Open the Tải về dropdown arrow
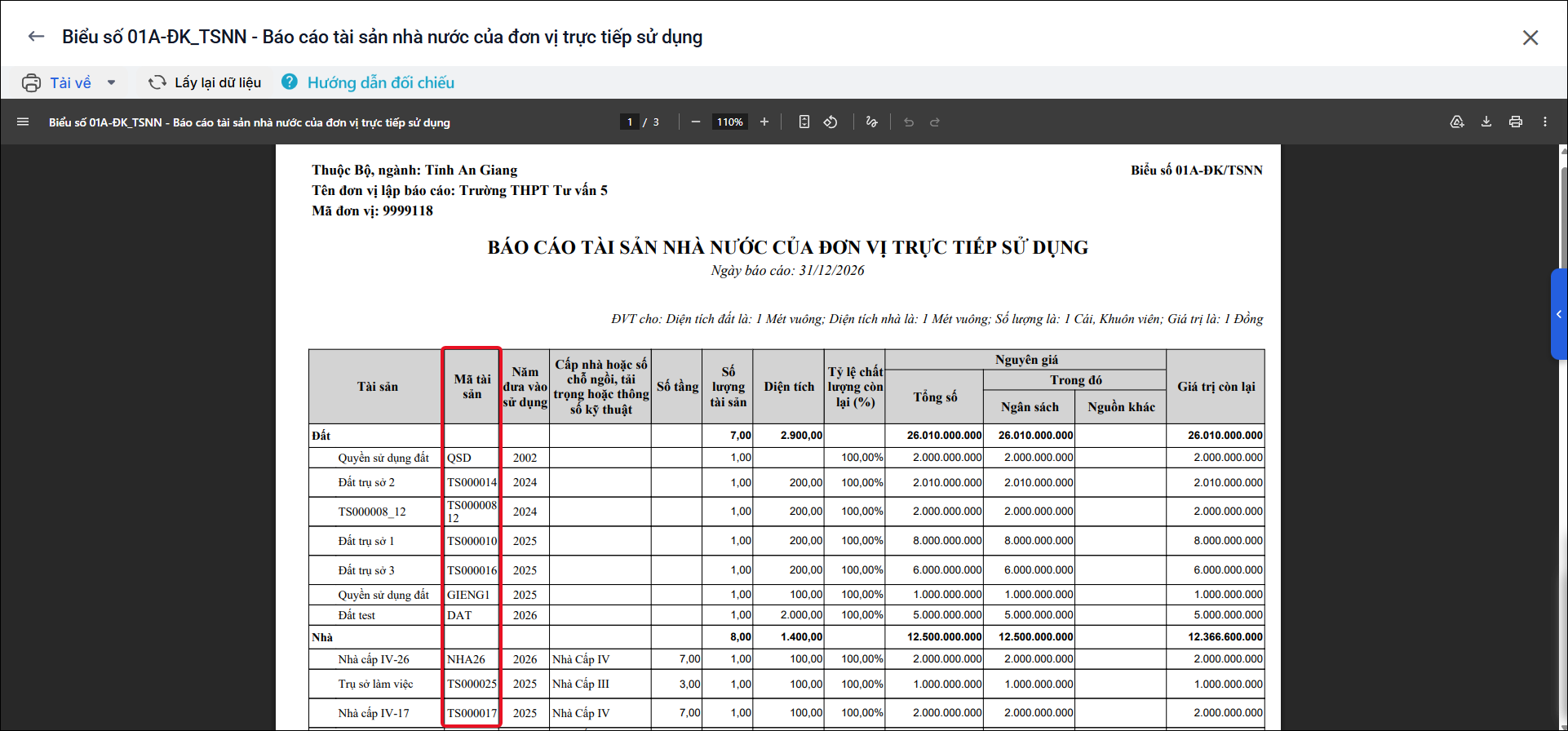The width and height of the screenshot is (1568, 731). click(x=112, y=82)
